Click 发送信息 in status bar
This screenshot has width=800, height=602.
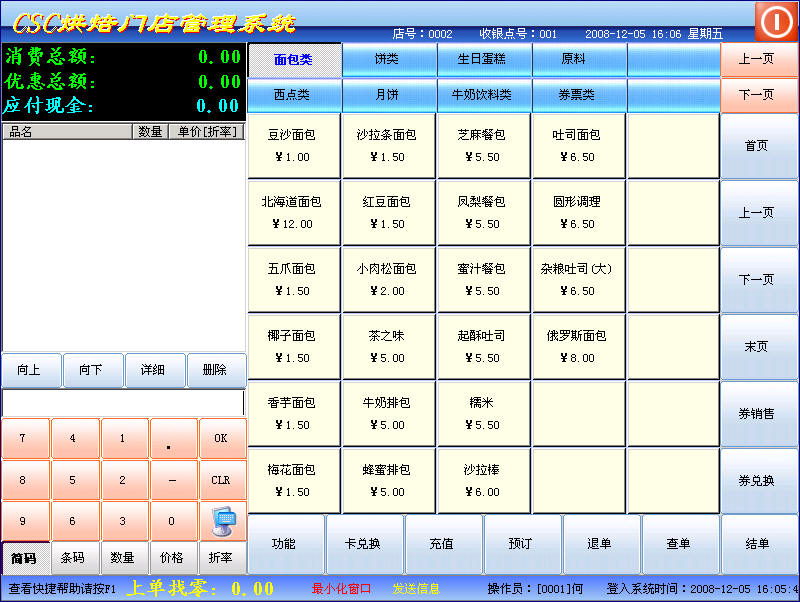point(416,589)
